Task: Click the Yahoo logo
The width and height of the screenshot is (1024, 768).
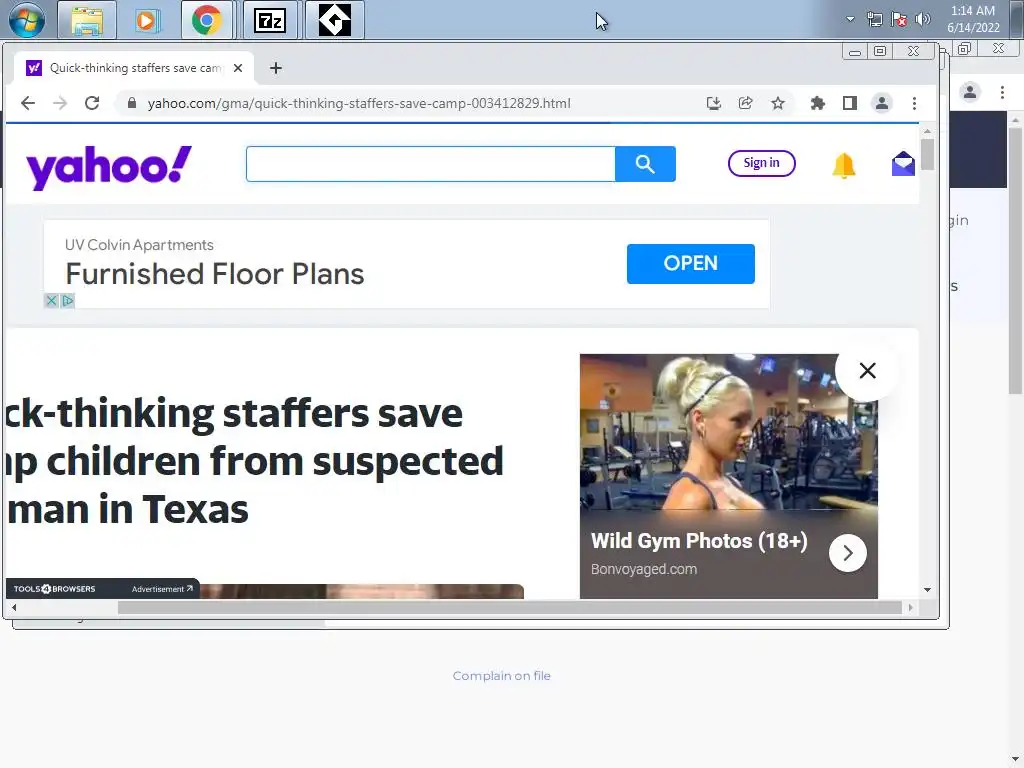Action: pyautogui.click(x=109, y=167)
